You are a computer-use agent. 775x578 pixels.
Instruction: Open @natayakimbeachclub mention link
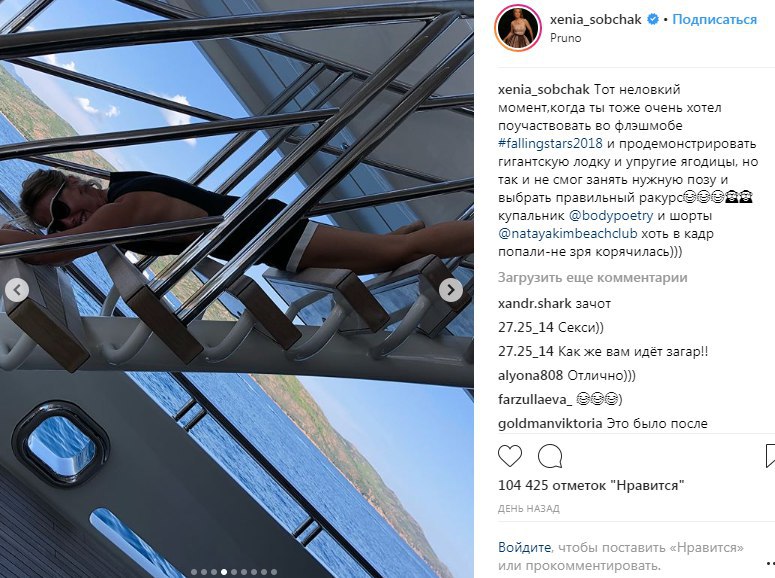pos(567,233)
